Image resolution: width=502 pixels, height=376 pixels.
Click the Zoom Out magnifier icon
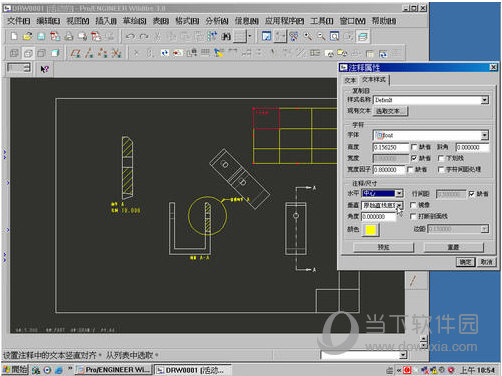[x=321, y=36]
